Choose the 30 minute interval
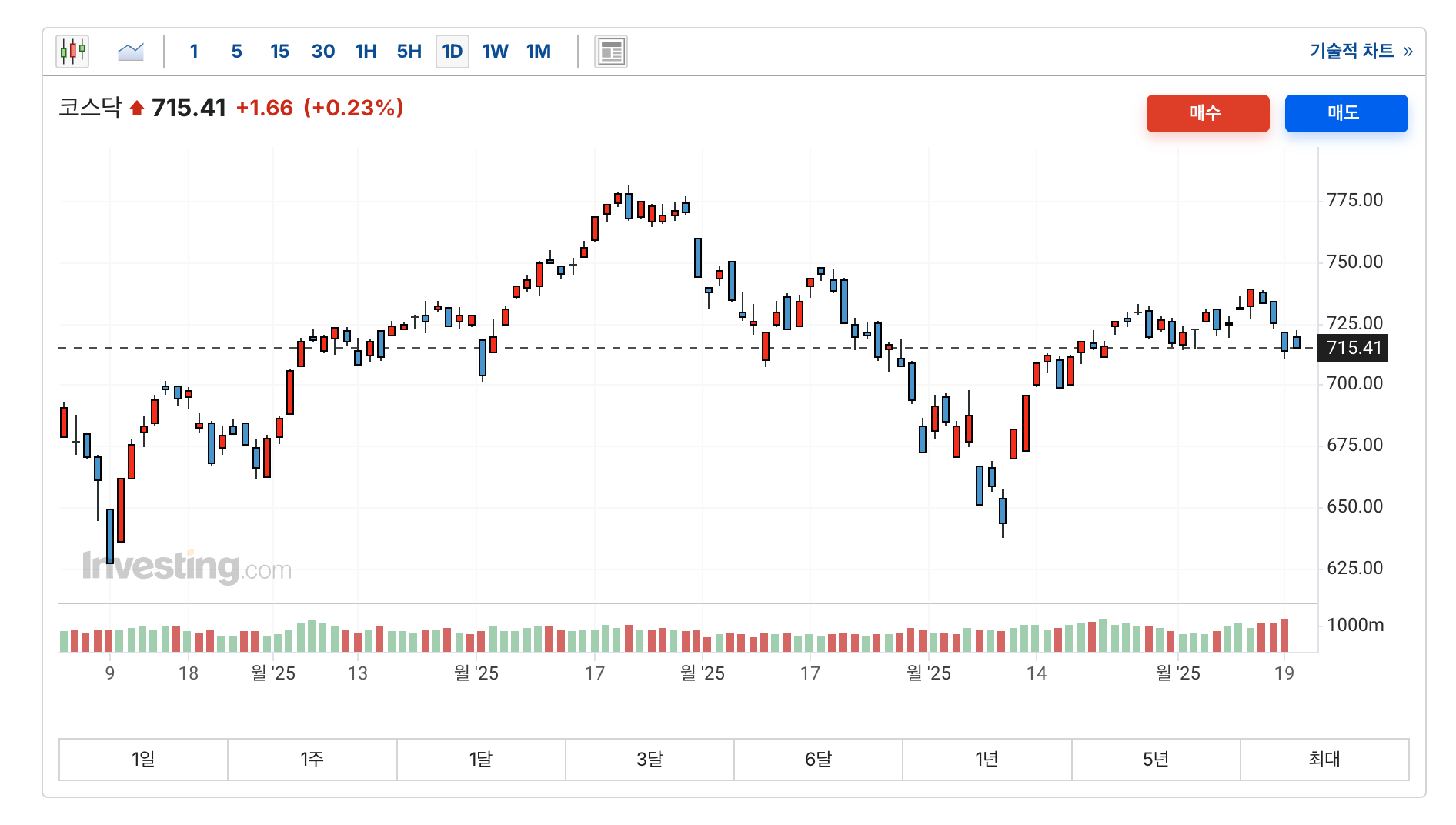Viewport: 1456px width, 825px height. click(322, 52)
